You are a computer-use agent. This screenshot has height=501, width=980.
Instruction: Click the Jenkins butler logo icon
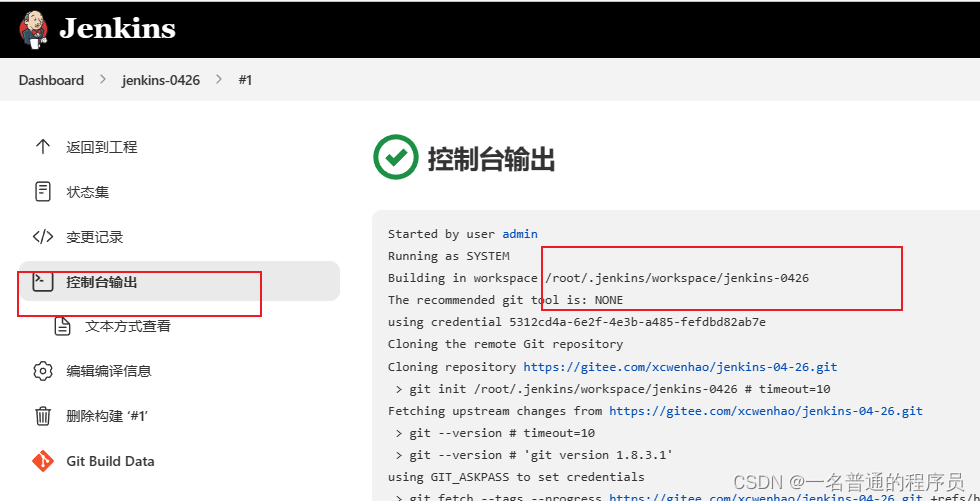[x=34, y=29]
